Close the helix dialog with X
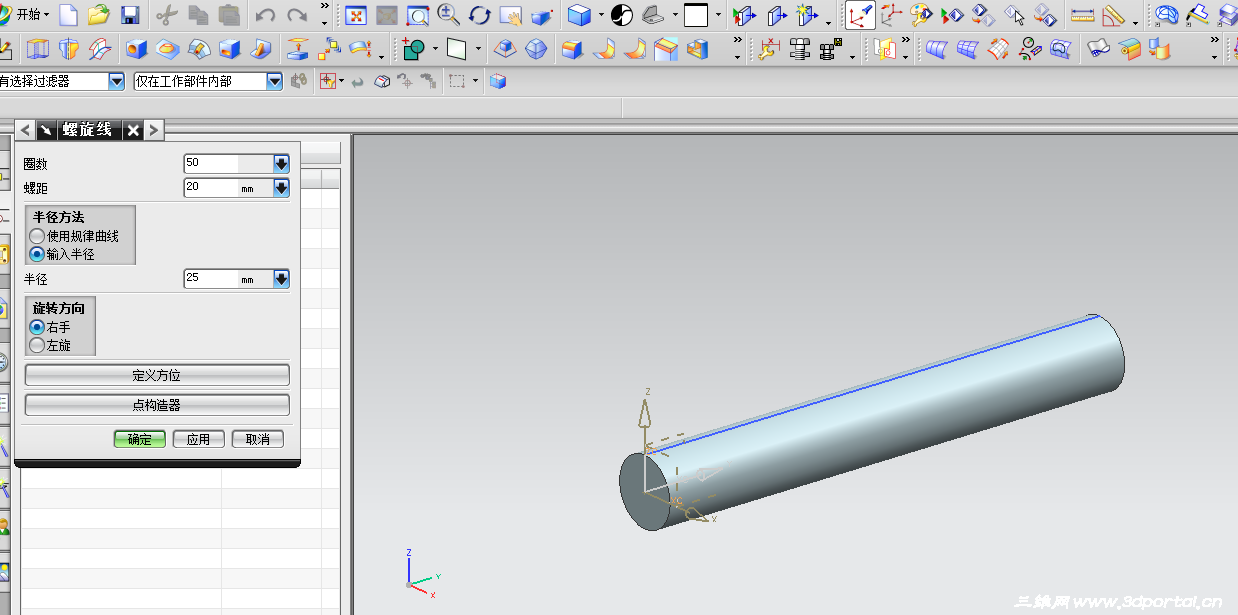This screenshot has height=615, width=1238. 134,130
